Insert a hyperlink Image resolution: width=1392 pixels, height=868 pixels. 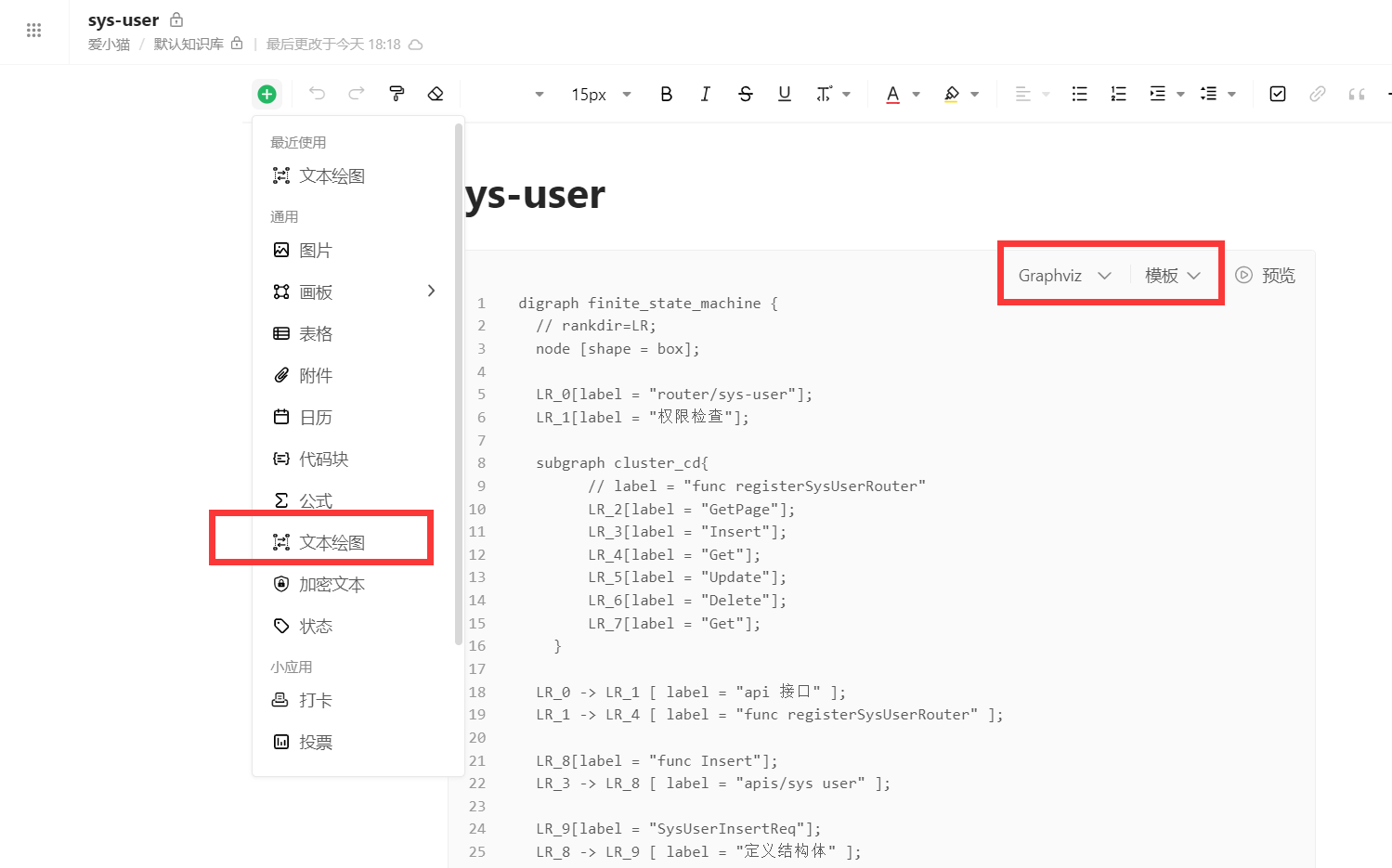pos(1317,94)
